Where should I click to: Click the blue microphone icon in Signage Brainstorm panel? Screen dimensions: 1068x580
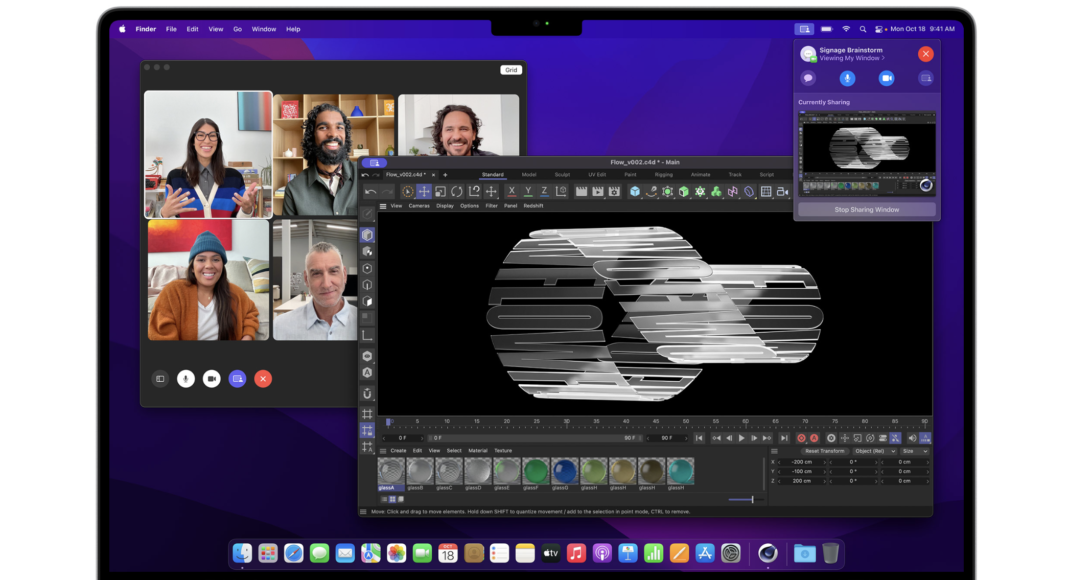pos(847,78)
